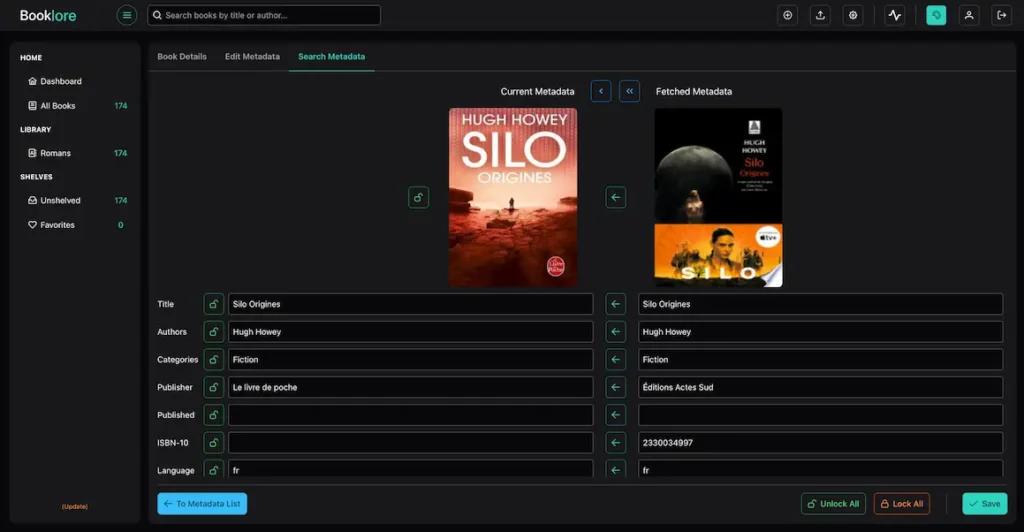Copy fetched Authors with arrow button

pyautogui.click(x=615, y=332)
